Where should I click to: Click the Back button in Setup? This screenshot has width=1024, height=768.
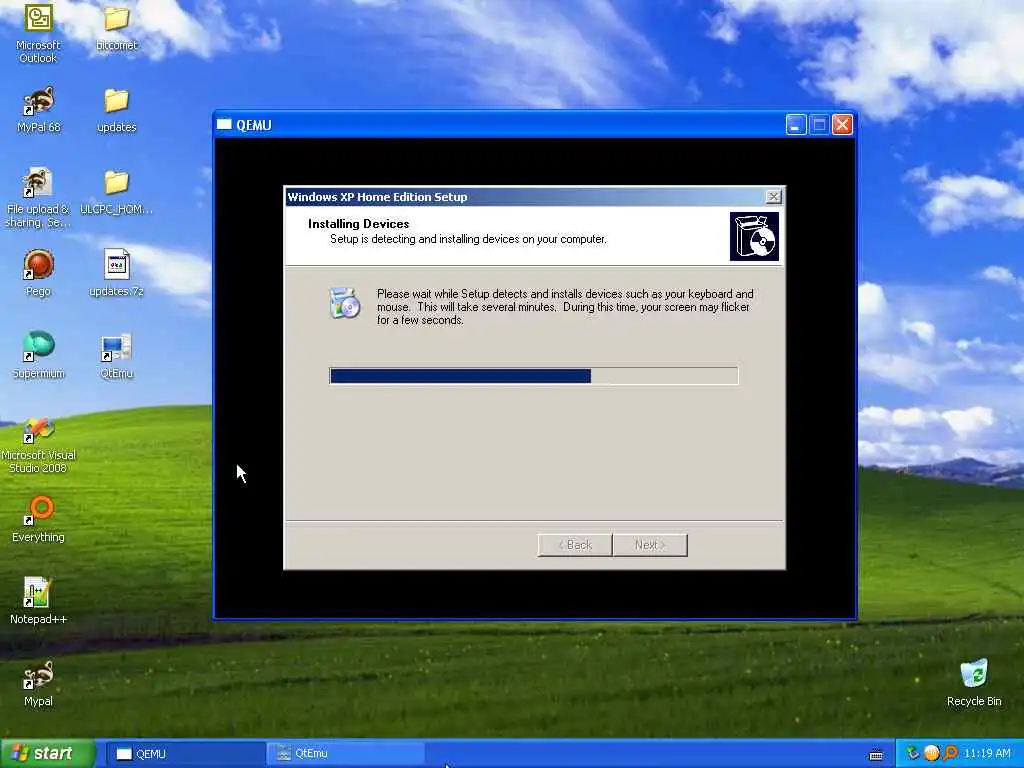point(575,545)
